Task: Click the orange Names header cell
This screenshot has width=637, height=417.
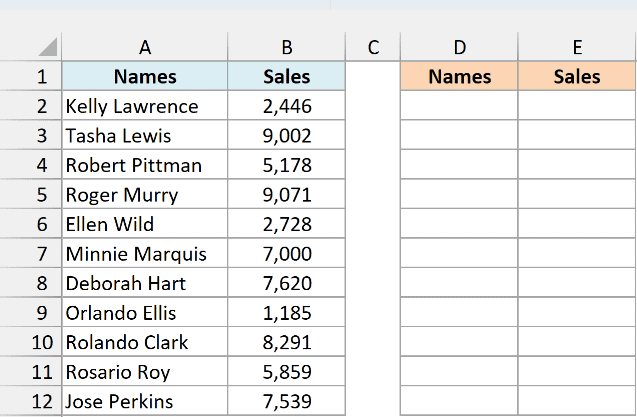Action: [x=459, y=76]
